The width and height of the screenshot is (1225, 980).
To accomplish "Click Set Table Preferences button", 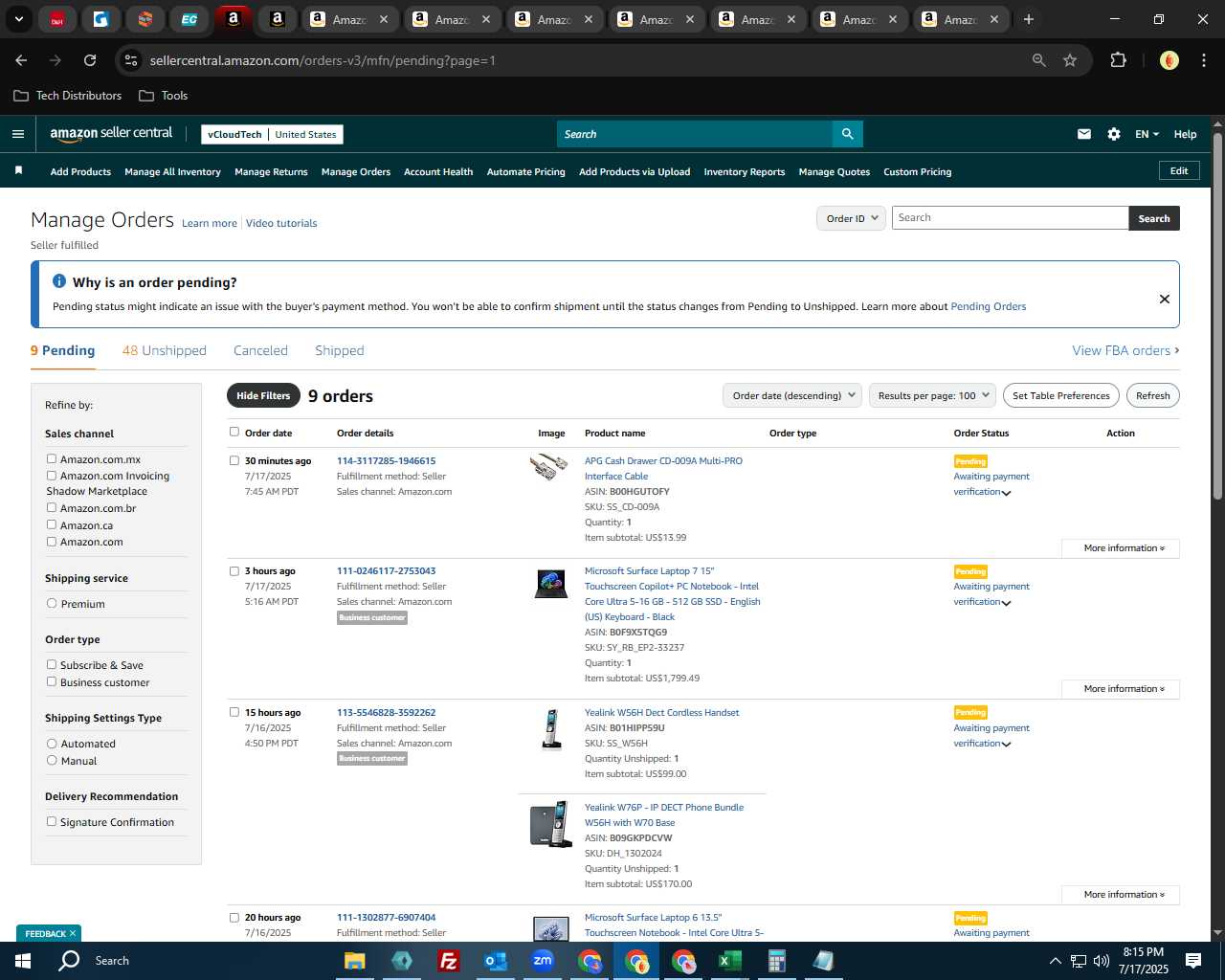I will click(x=1061, y=395).
